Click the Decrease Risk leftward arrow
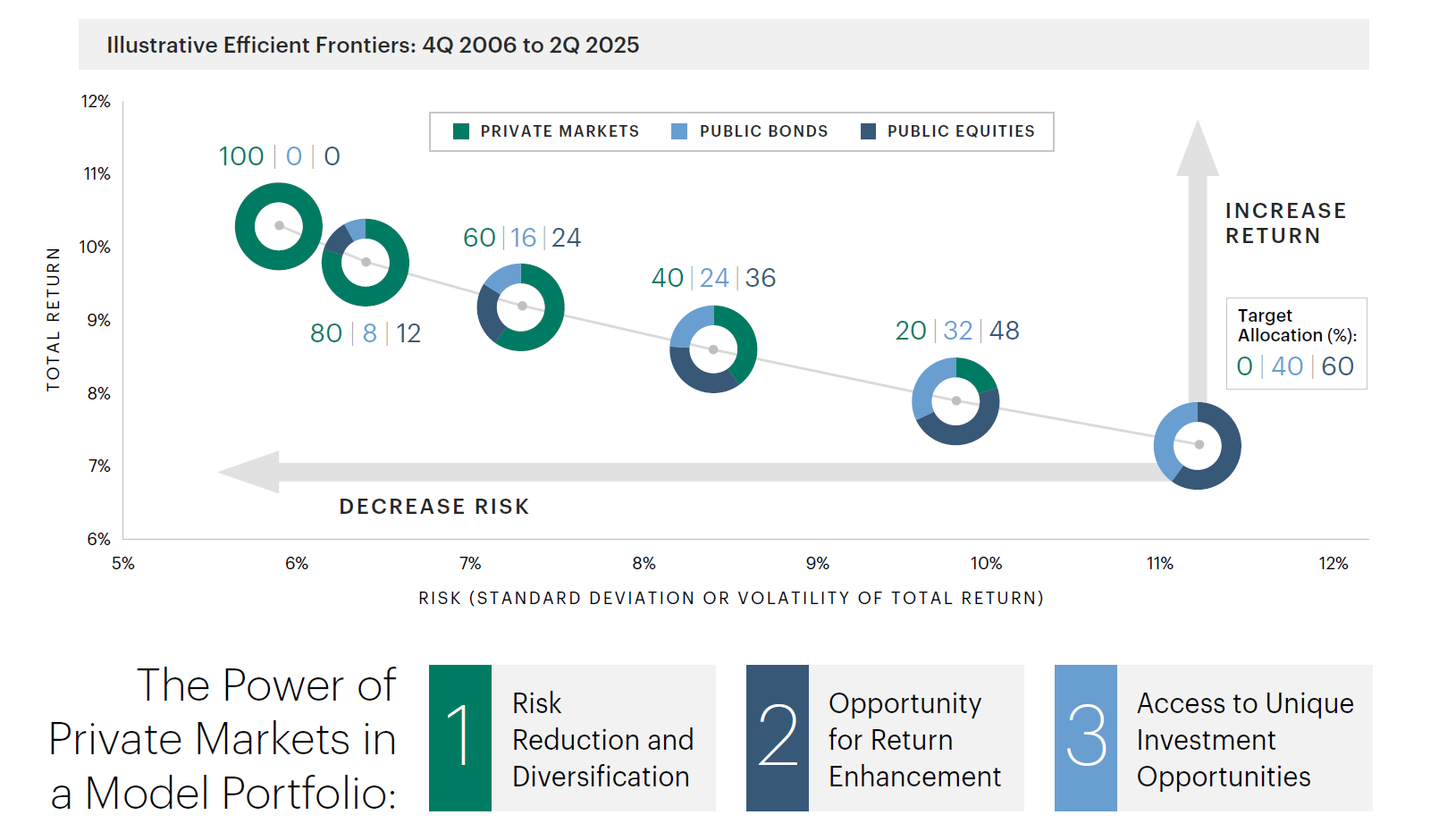 (626, 472)
